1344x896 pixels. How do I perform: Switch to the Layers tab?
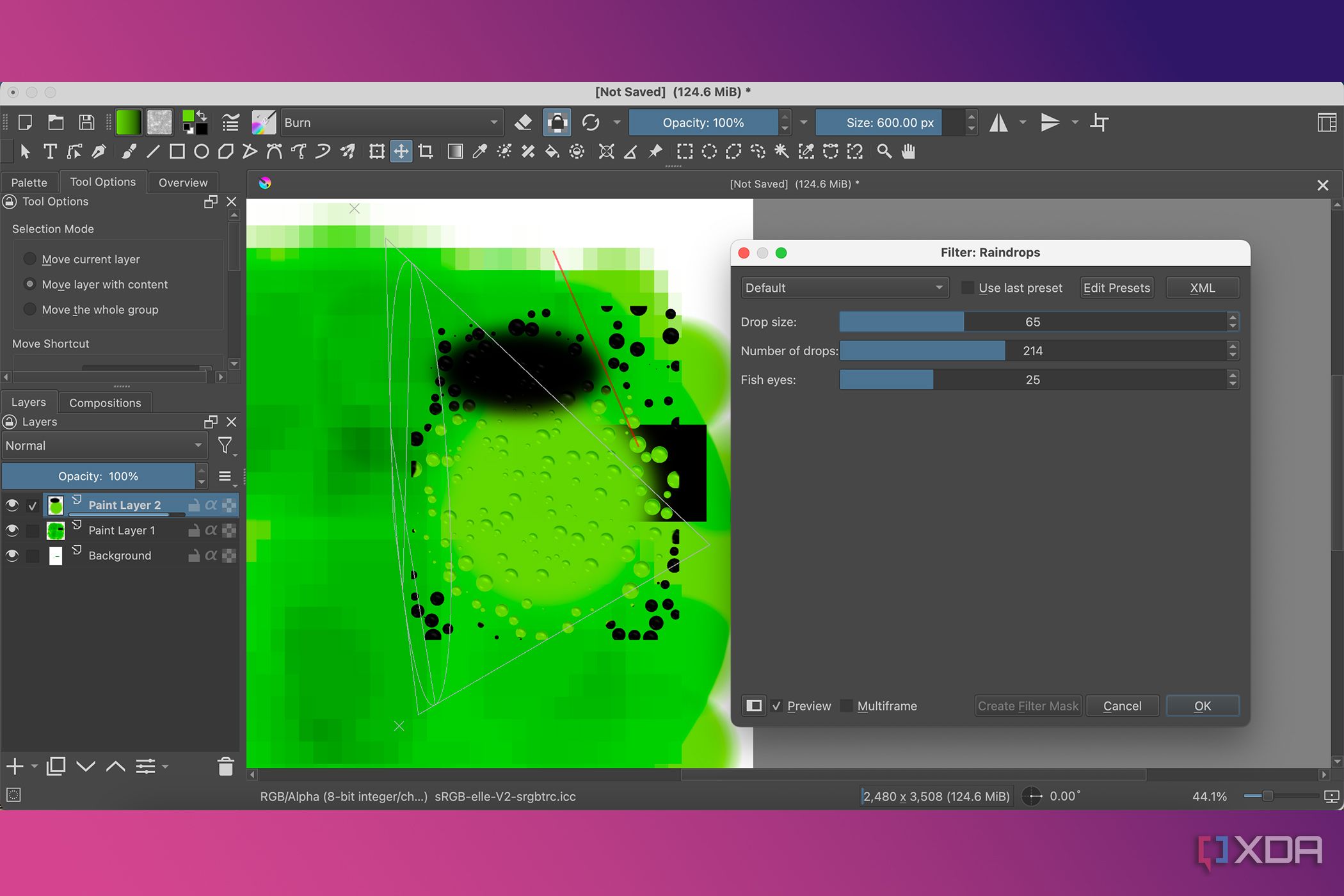29,402
